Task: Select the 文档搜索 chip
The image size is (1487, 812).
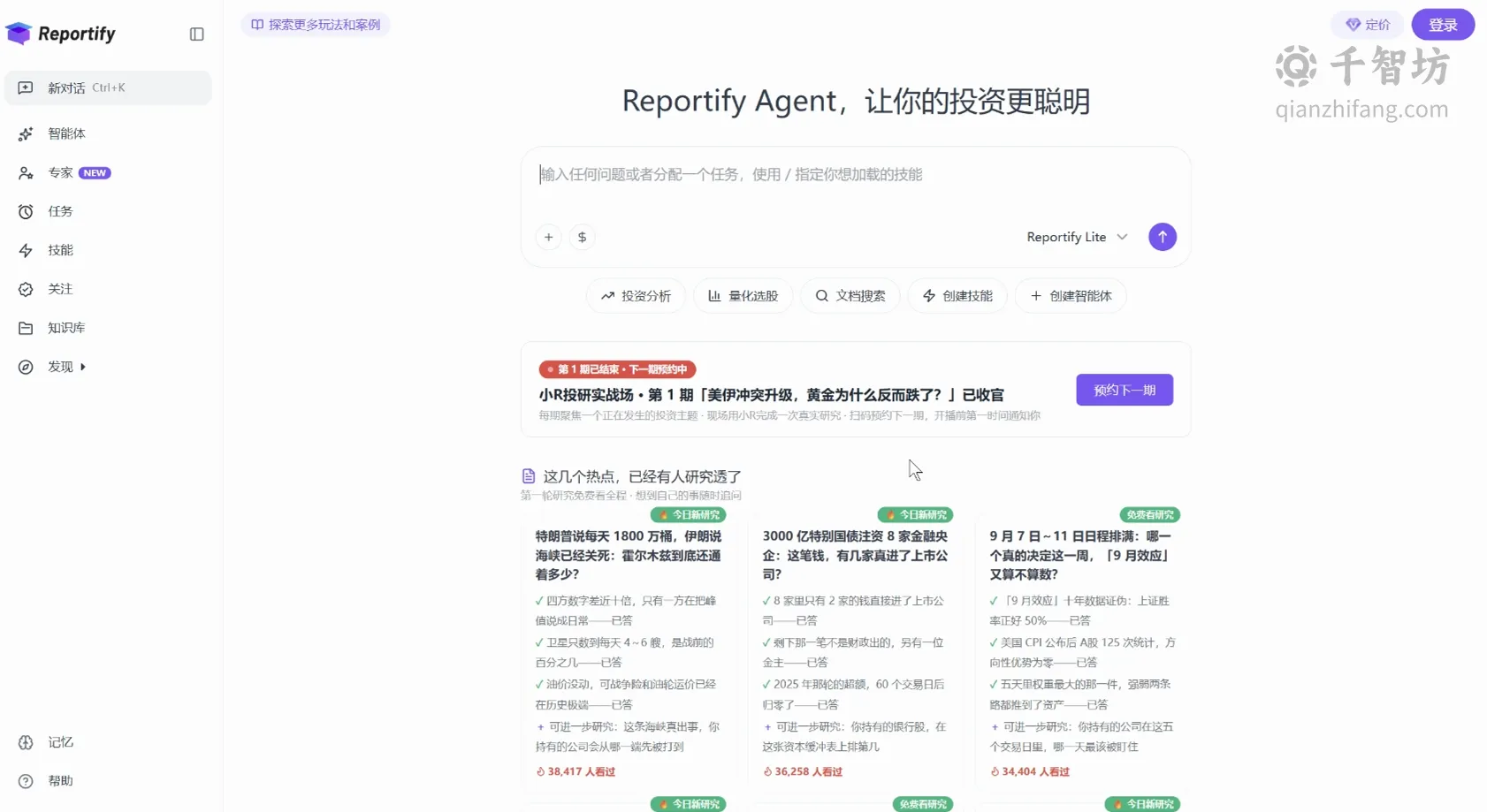Action: [850, 296]
